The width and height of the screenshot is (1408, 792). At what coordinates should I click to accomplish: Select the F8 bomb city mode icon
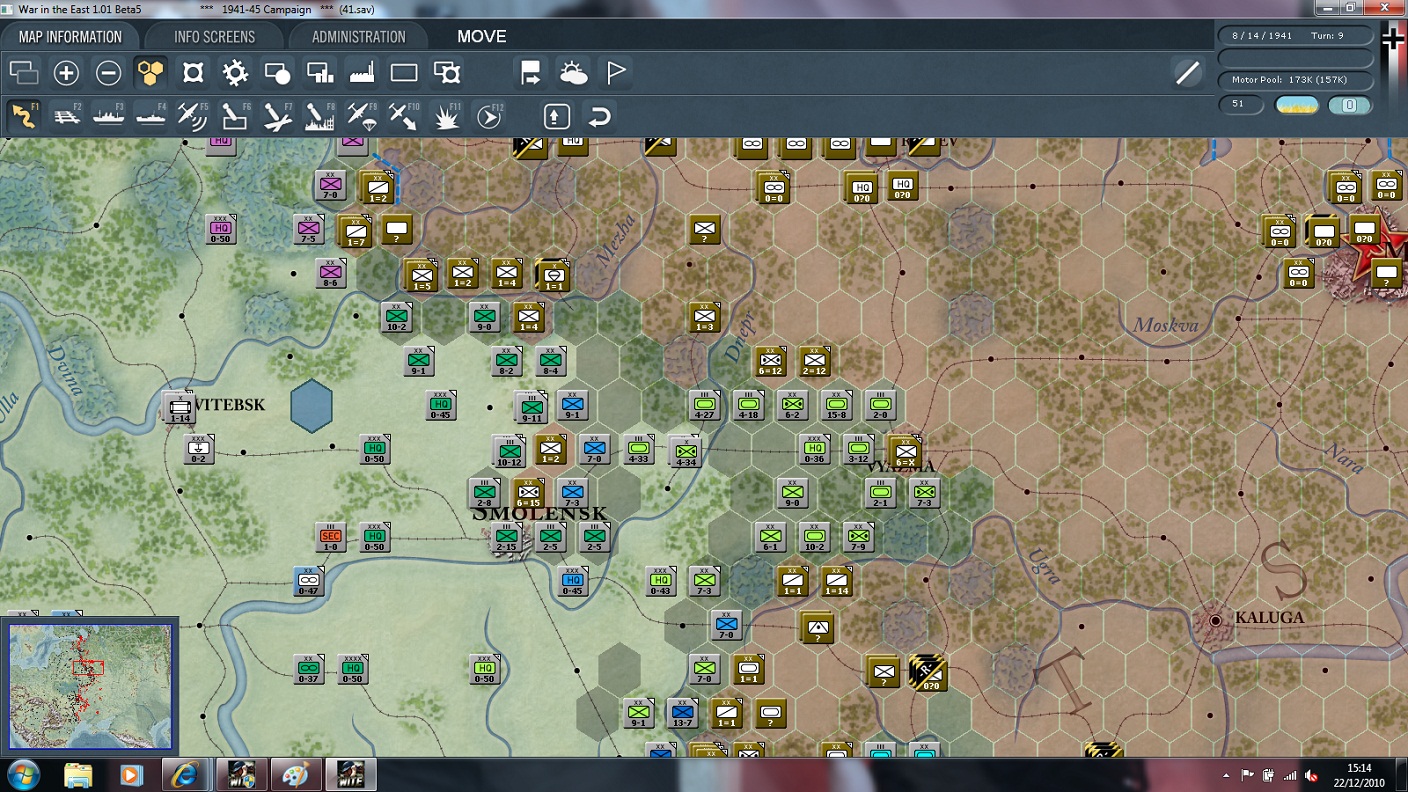[x=319, y=116]
